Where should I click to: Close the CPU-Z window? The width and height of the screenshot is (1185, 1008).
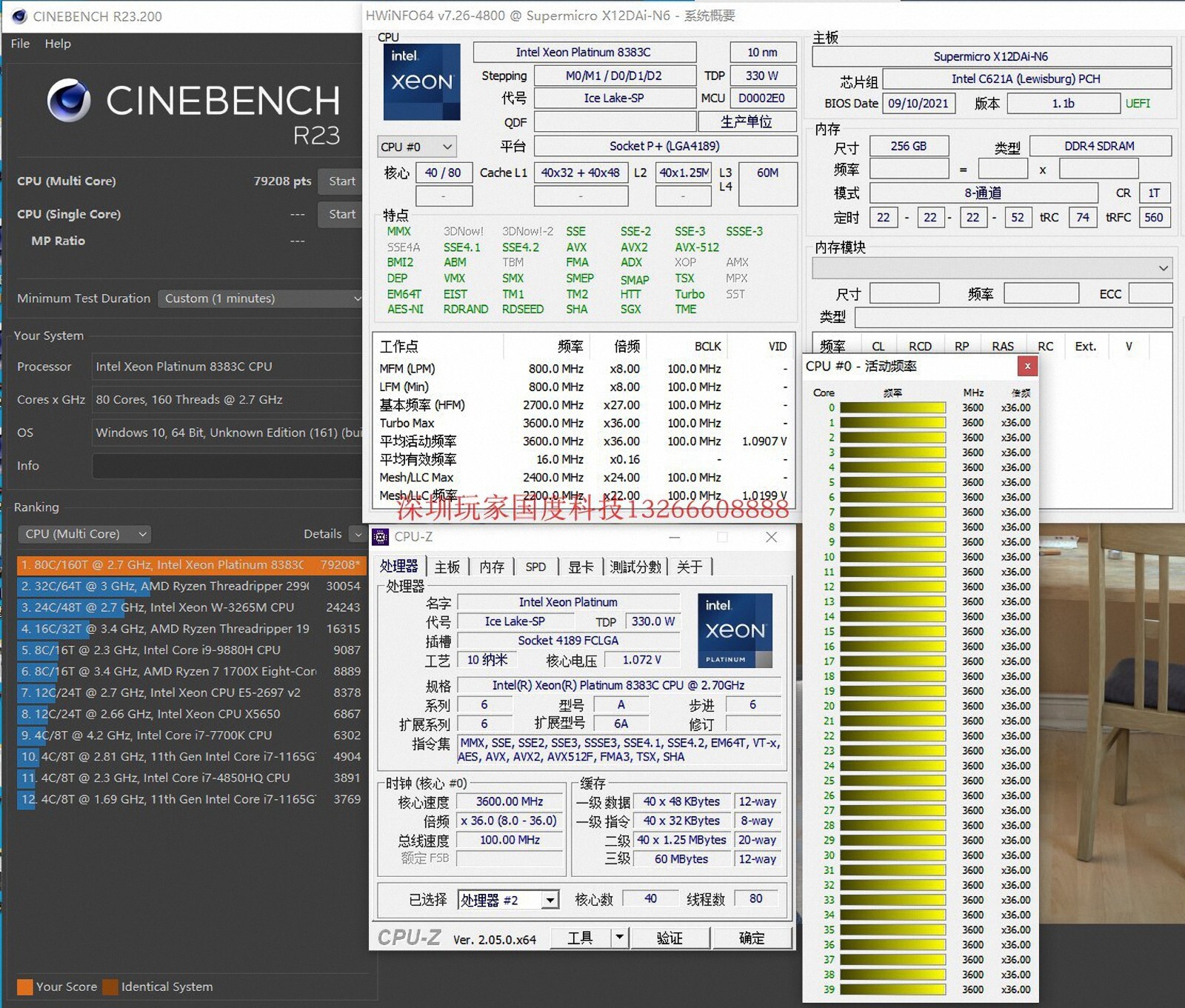pos(771,537)
